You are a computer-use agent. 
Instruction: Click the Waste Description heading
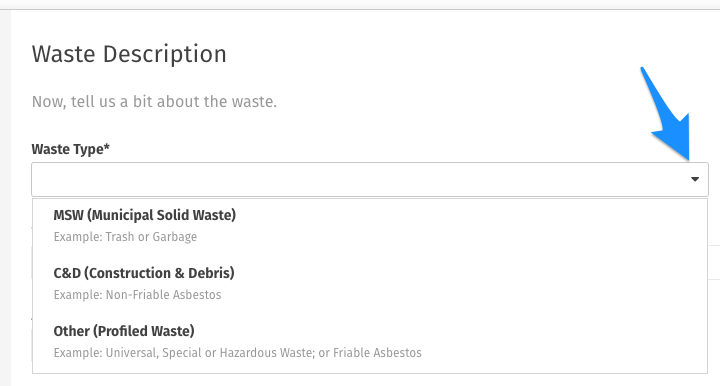tap(129, 54)
